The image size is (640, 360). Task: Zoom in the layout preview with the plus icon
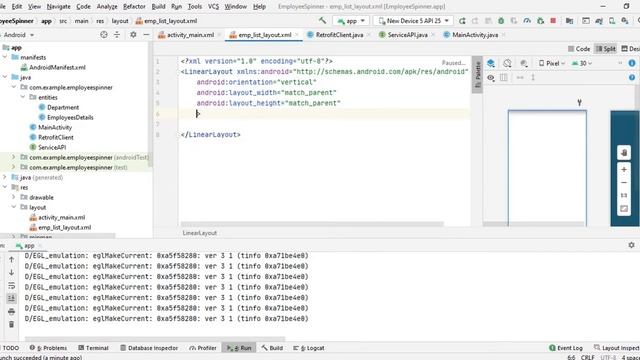coord(624,169)
